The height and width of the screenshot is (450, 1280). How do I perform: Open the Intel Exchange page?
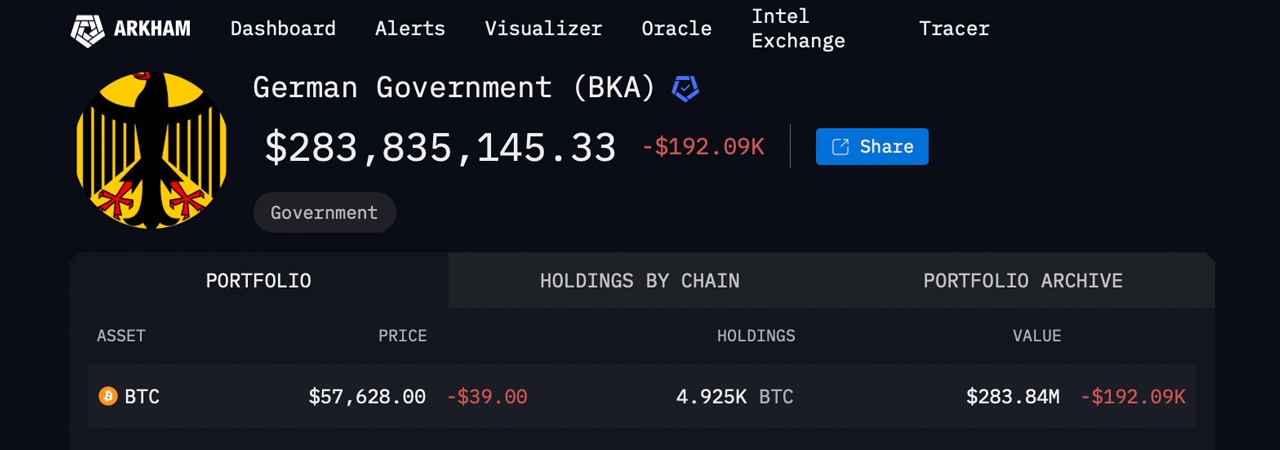[x=798, y=29]
